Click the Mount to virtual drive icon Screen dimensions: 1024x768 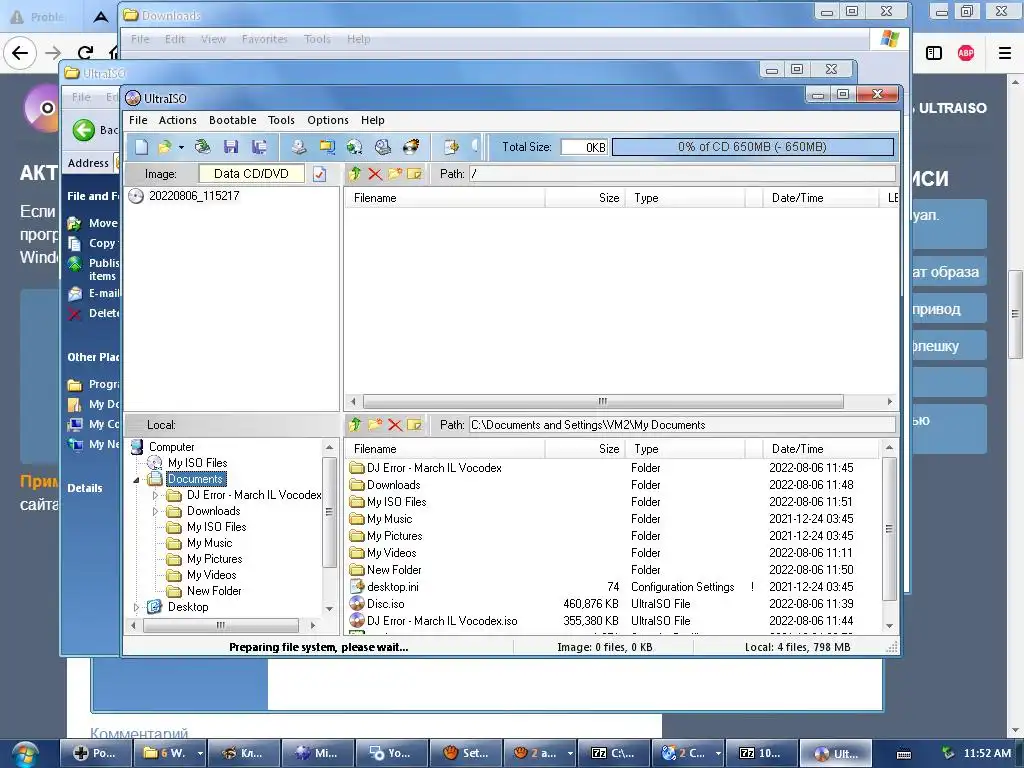click(x=383, y=147)
